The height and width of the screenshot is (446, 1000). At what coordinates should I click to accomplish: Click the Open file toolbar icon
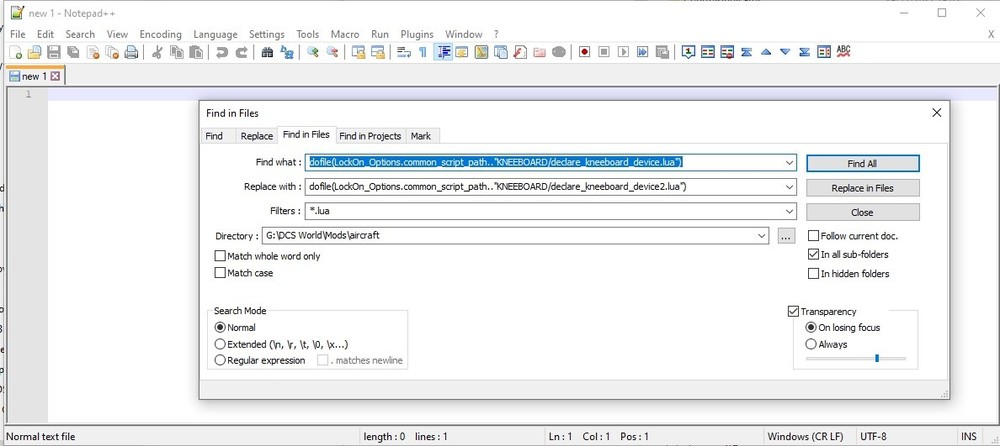34,52
